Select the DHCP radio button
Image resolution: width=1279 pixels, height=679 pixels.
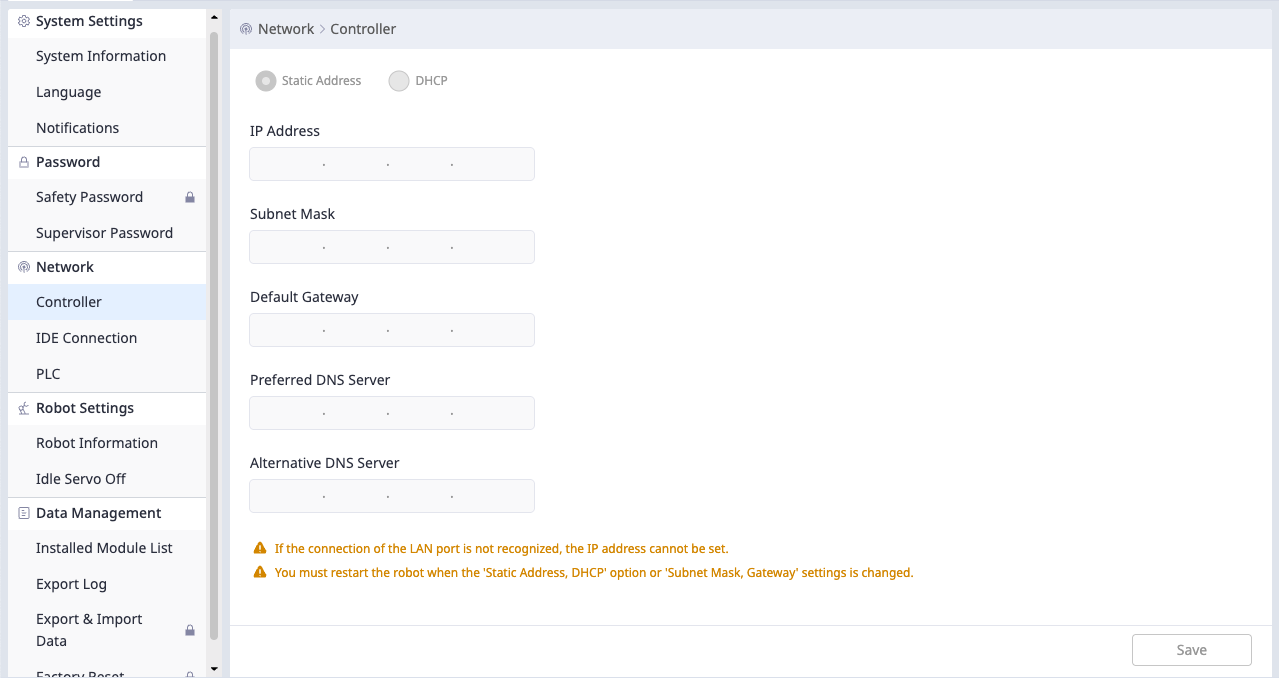click(x=399, y=80)
